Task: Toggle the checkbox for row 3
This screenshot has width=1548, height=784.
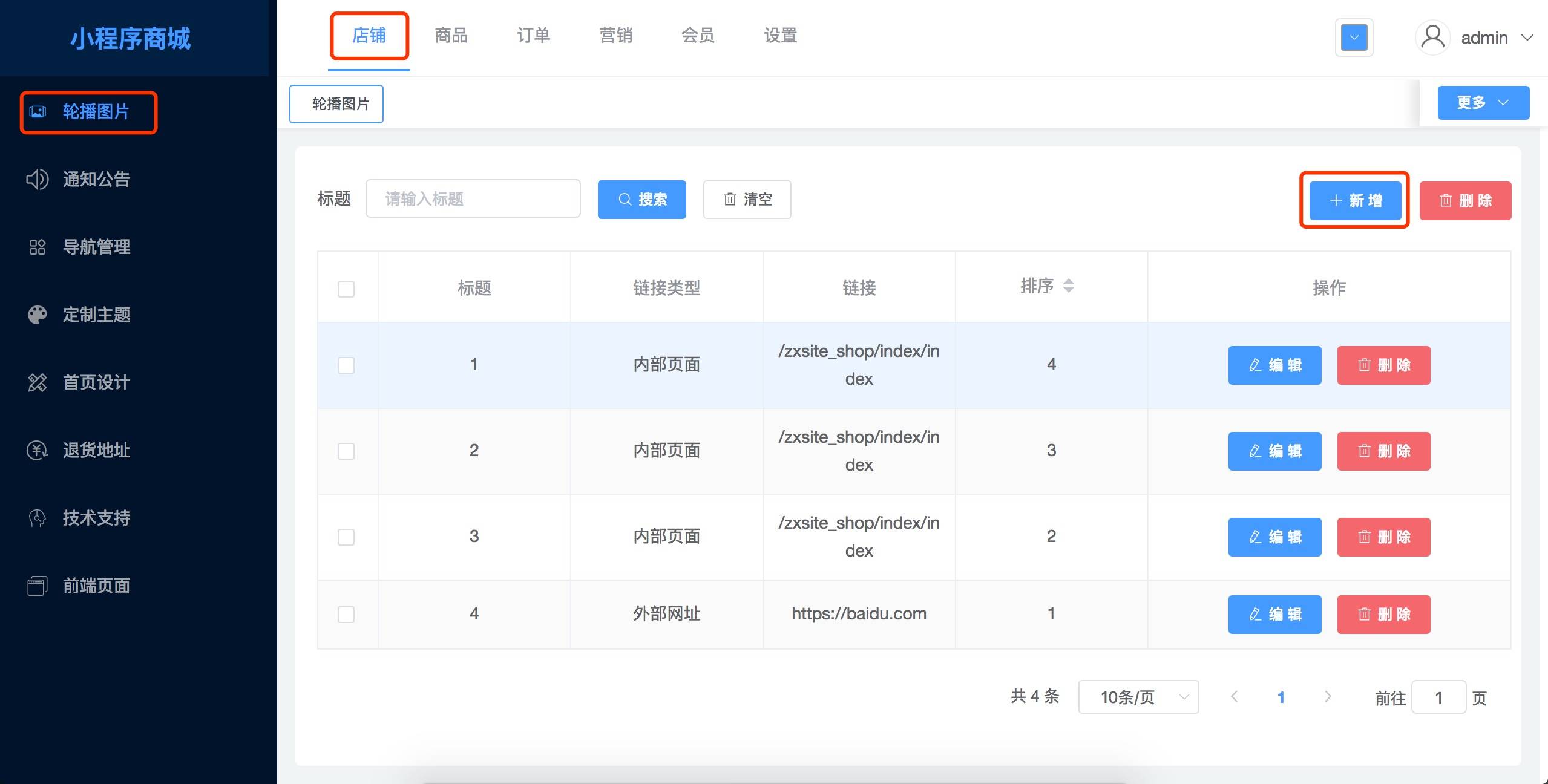Action: 347,536
